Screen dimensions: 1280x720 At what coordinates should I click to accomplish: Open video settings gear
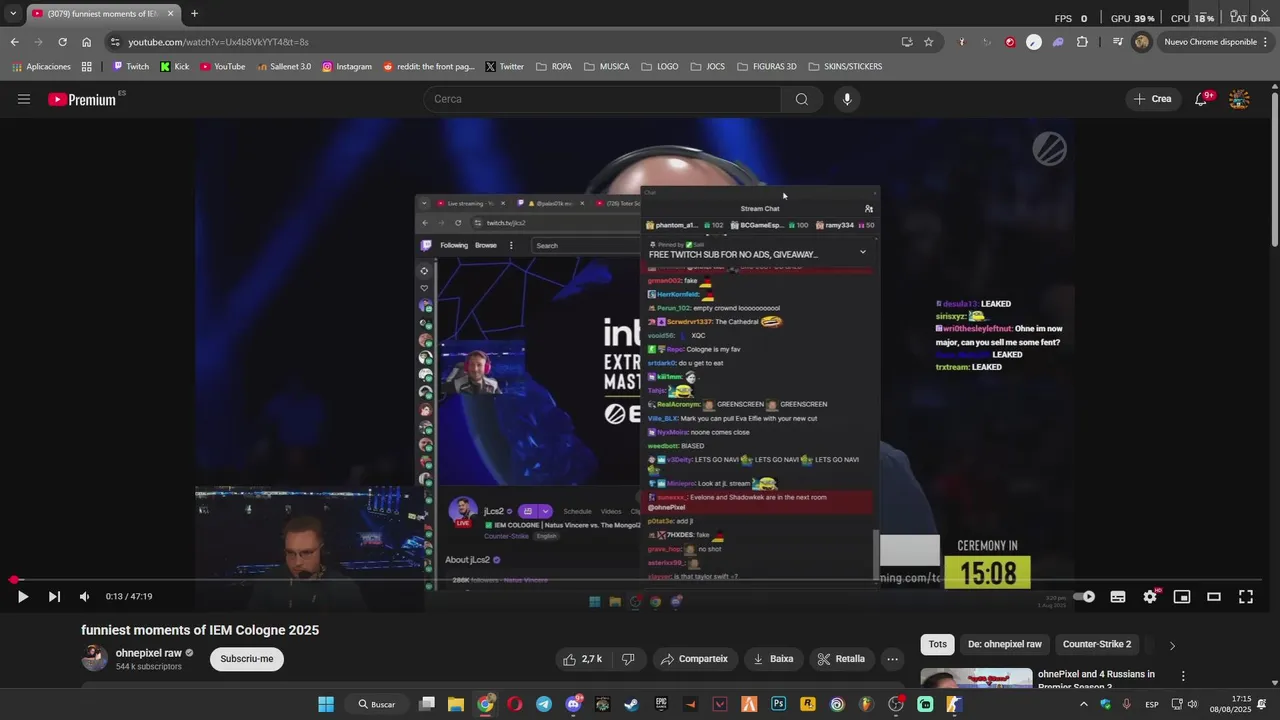(1150, 597)
